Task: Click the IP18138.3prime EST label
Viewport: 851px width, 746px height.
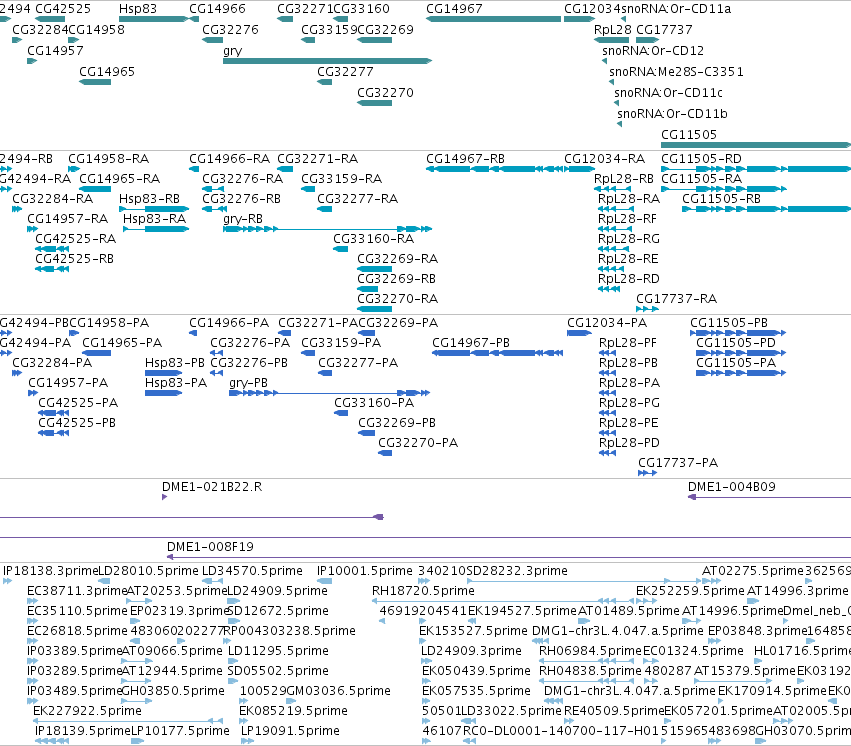Action: click(x=50, y=571)
